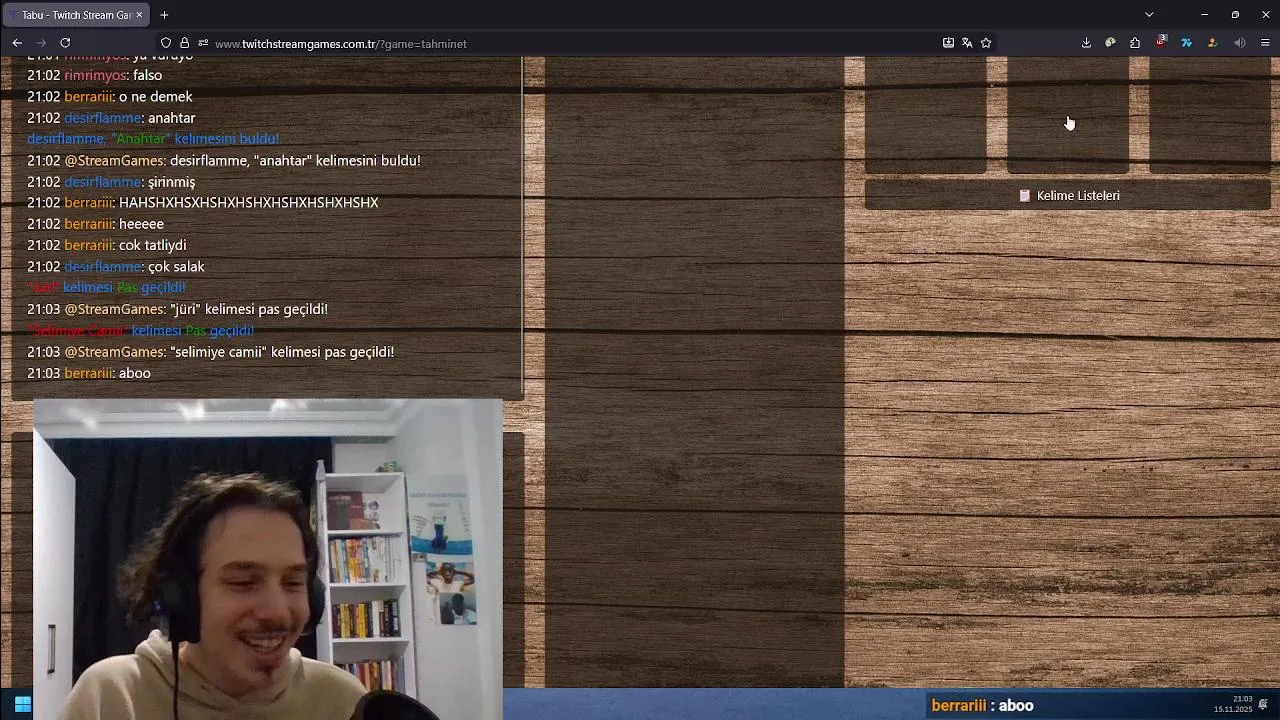Open the tracking protection shield icon
The height and width of the screenshot is (720, 1280).
tap(166, 43)
